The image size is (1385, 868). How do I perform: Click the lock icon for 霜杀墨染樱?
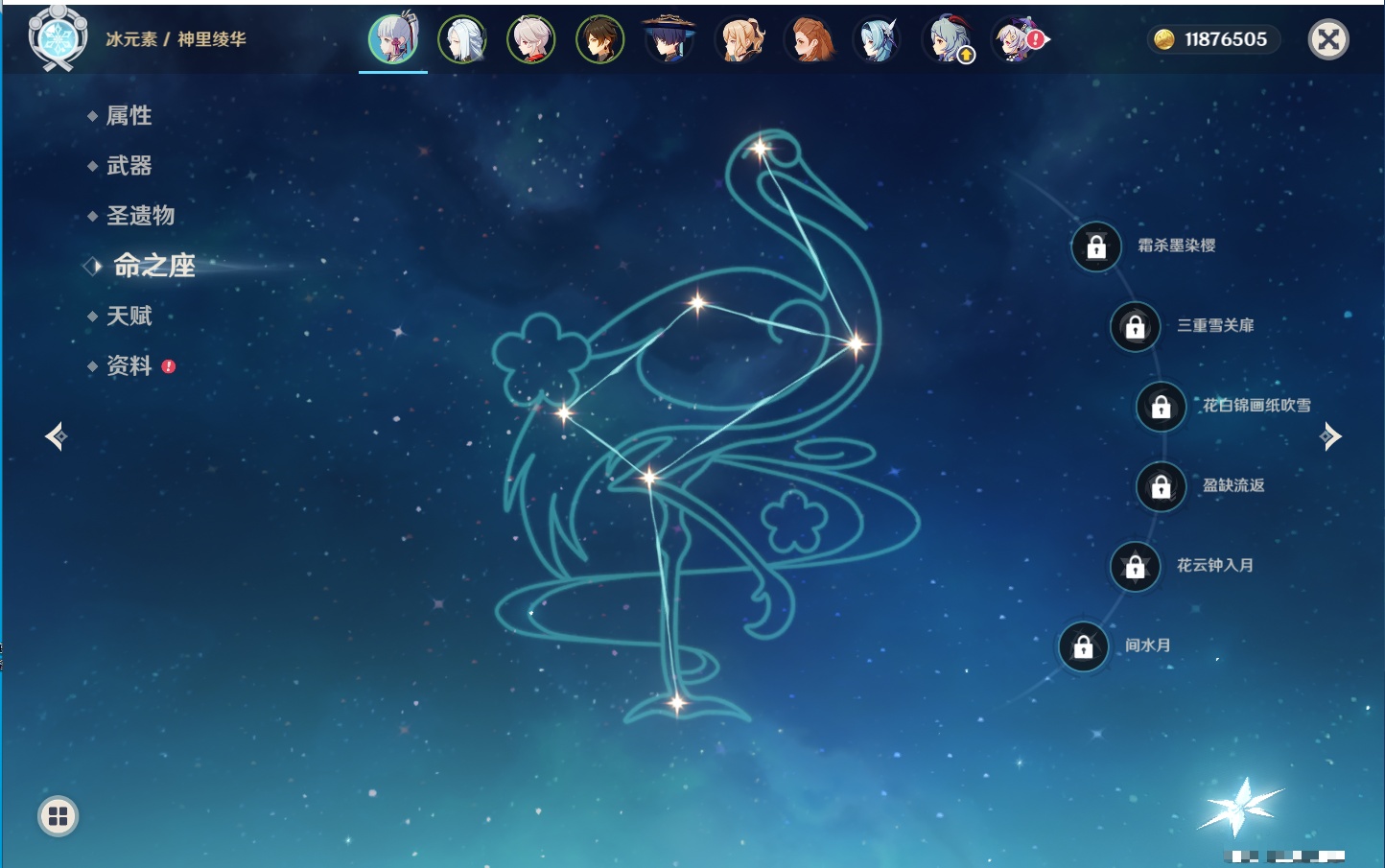pyautogui.click(x=1096, y=247)
